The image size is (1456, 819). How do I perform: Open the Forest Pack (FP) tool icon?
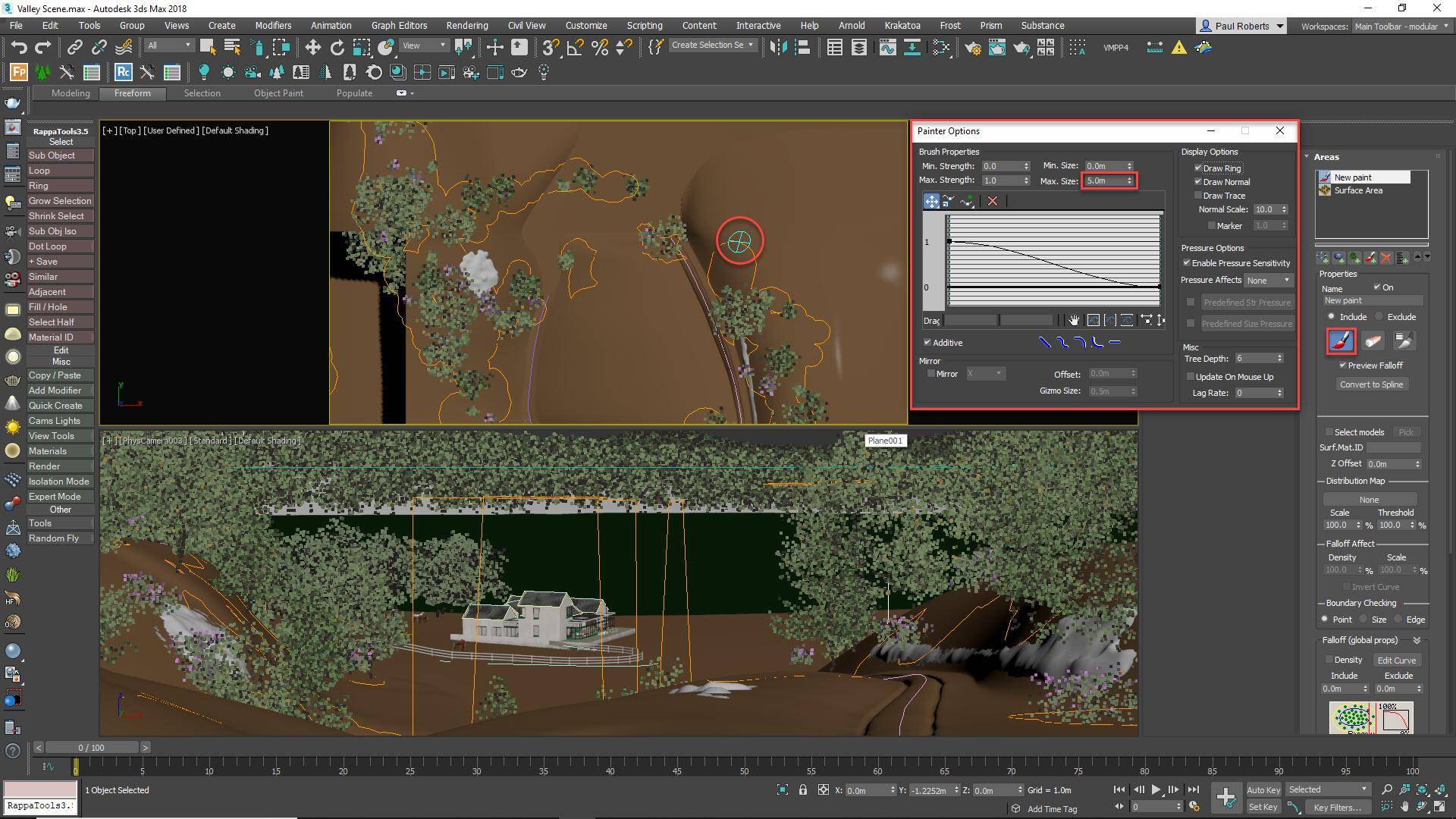tap(17, 72)
